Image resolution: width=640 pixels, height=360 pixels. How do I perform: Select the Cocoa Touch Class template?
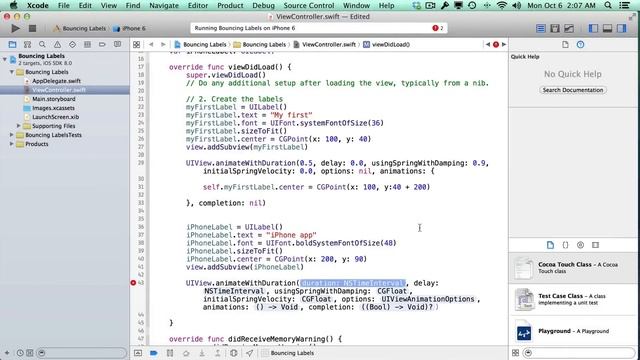tap(574, 268)
